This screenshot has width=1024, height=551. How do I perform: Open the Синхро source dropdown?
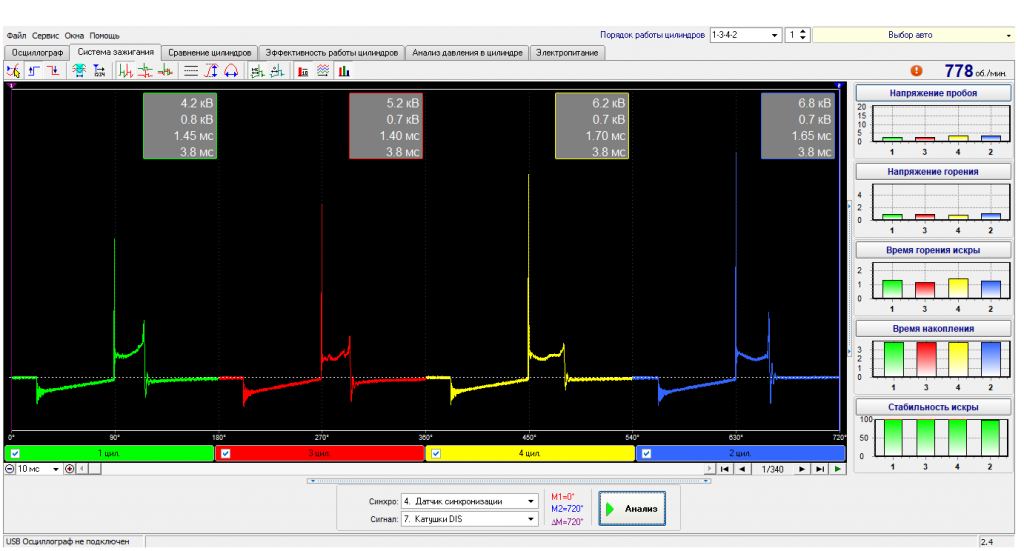point(469,501)
